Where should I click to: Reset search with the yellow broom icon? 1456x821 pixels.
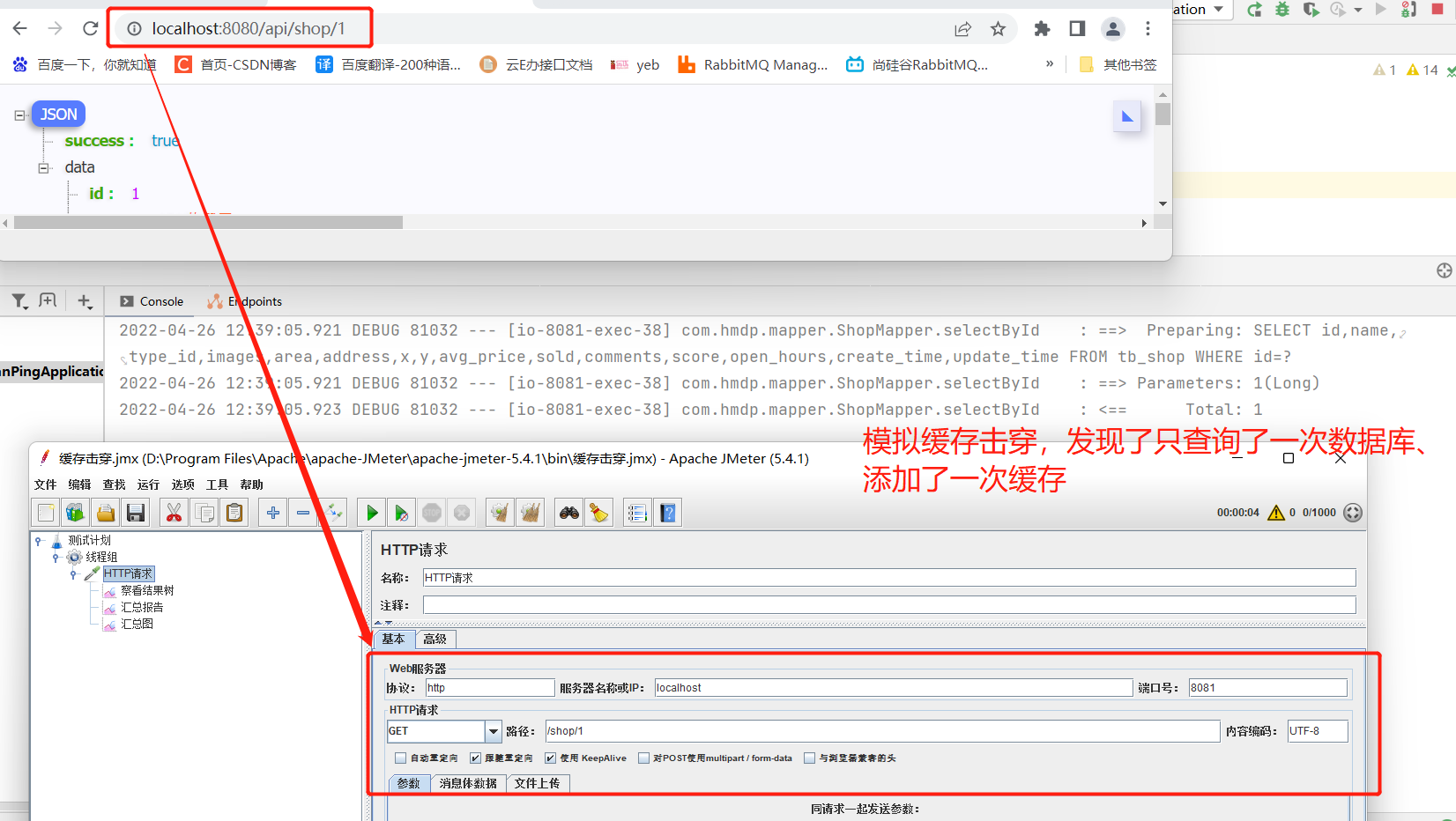(599, 513)
